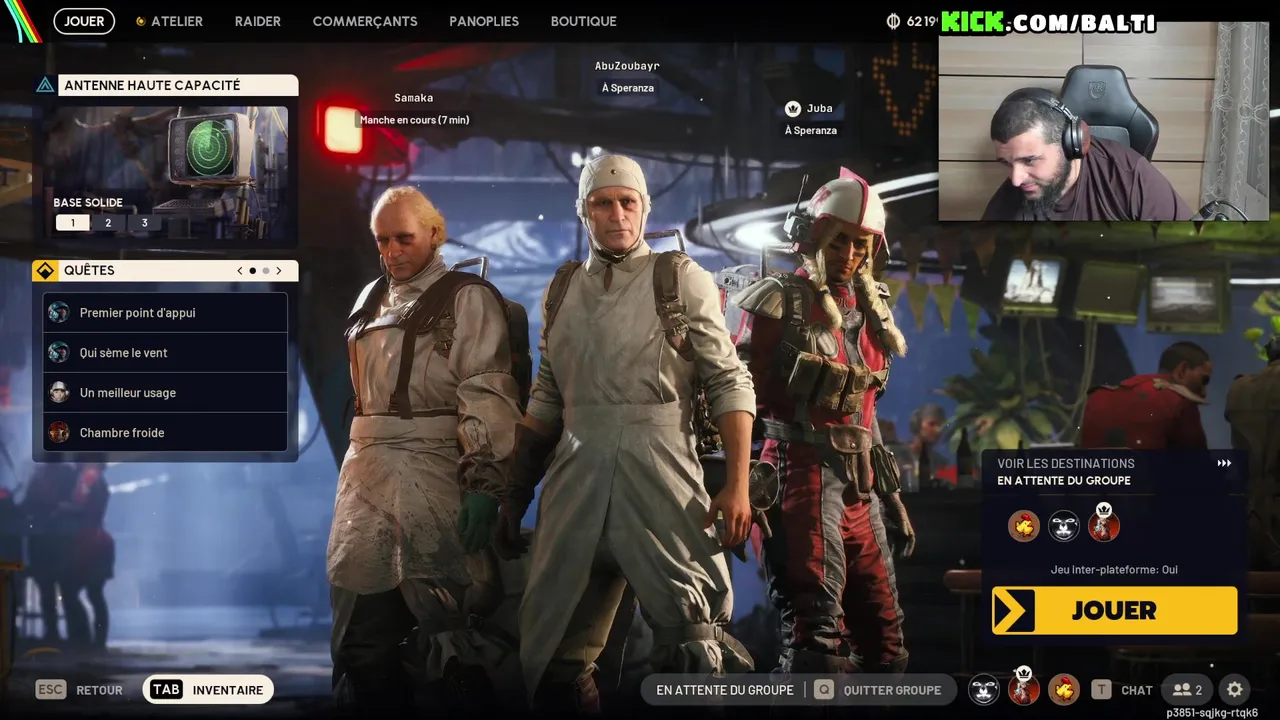Click Retour to go back
The image size is (1280, 720).
pos(99,689)
